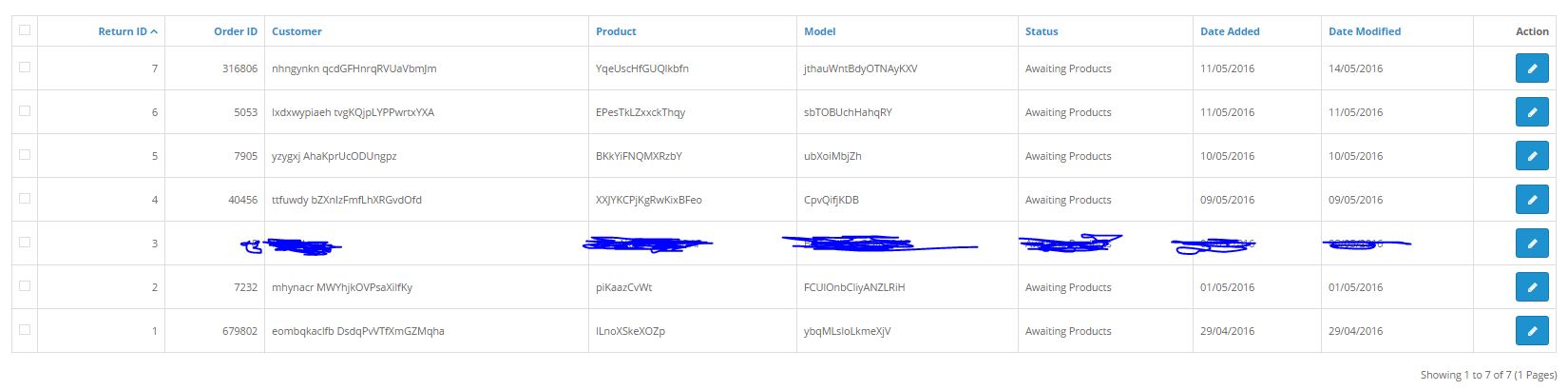The height and width of the screenshot is (390, 1568).
Task: Select the checkbox for order 5053
Action: point(25,110)
